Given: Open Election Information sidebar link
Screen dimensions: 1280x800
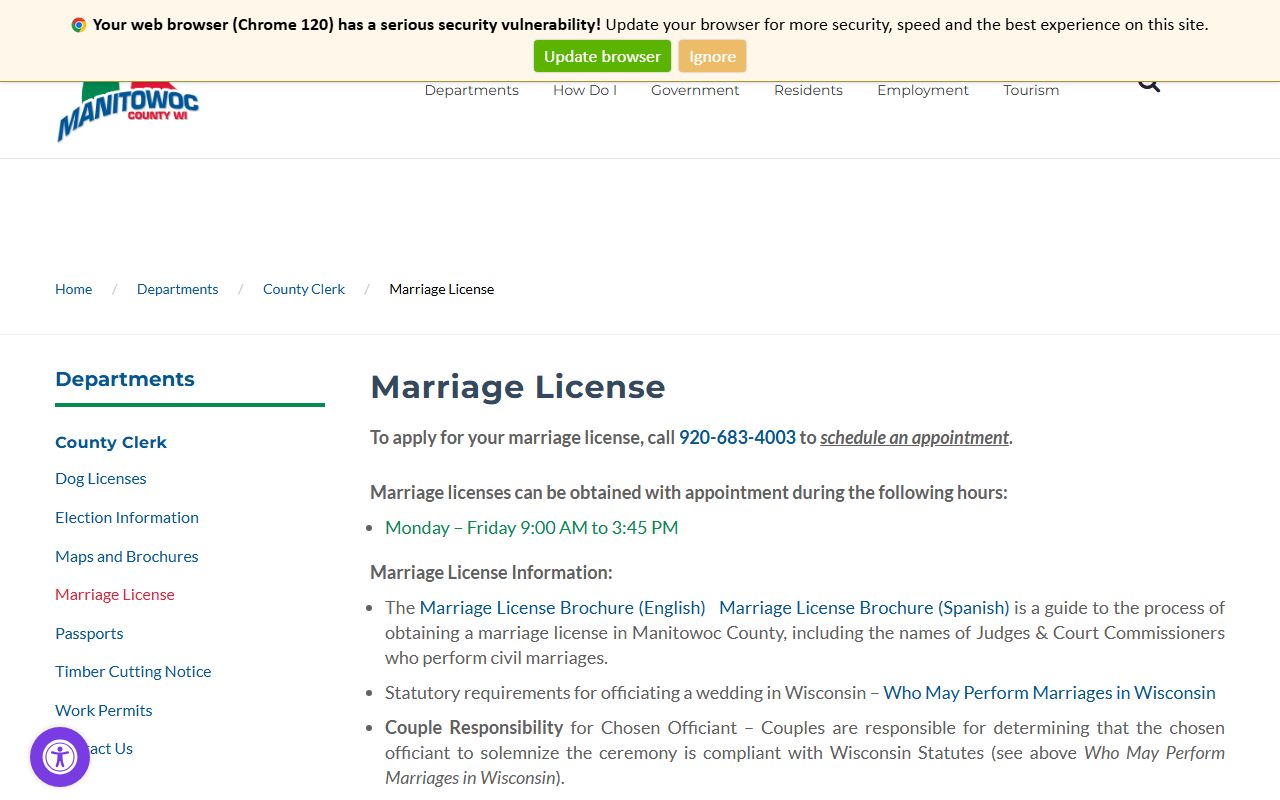Looking at the screenshot, I should click(127, 517).
